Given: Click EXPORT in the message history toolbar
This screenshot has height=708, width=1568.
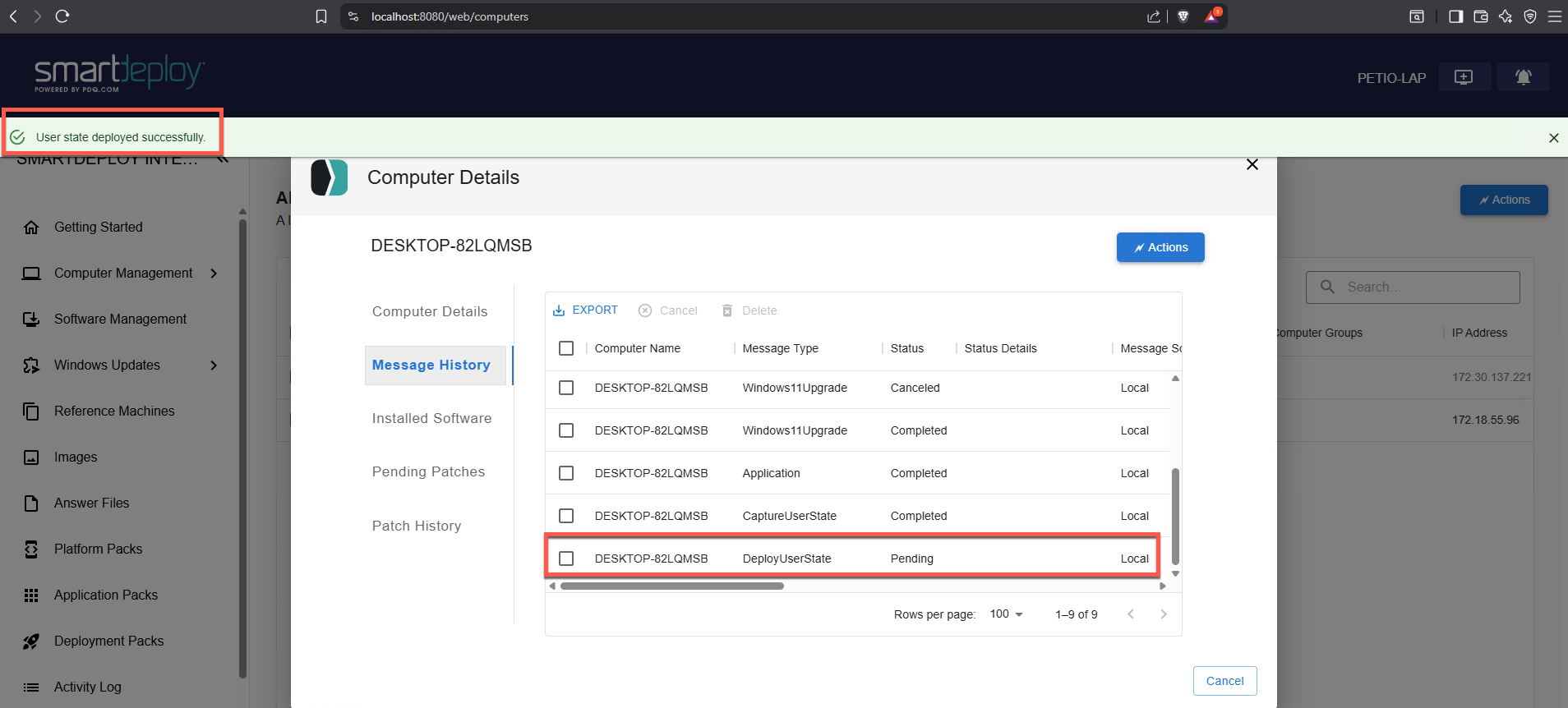Looking at the screenshot, I should pos(585,310).
